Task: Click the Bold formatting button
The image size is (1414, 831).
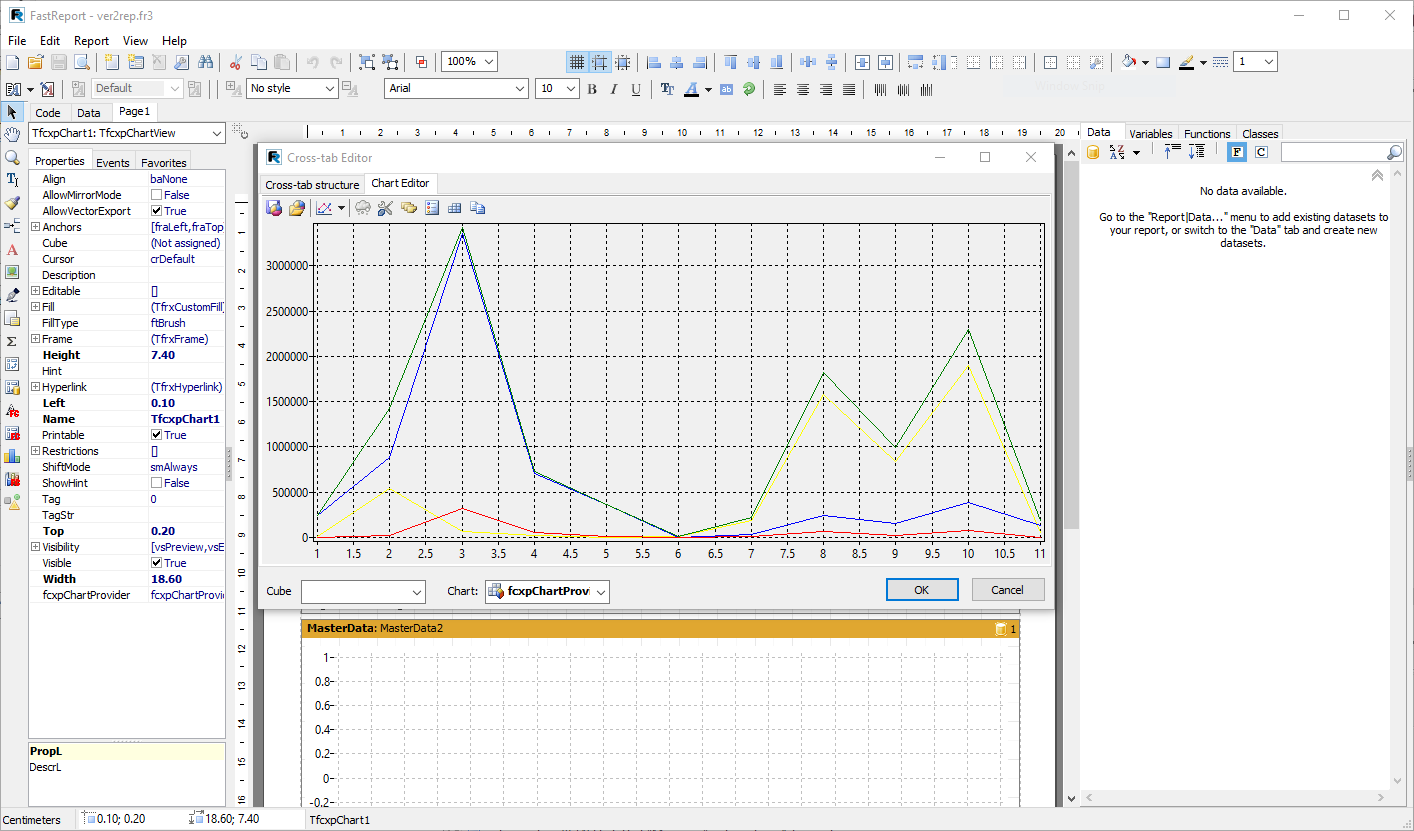Action: click(592, 89)
